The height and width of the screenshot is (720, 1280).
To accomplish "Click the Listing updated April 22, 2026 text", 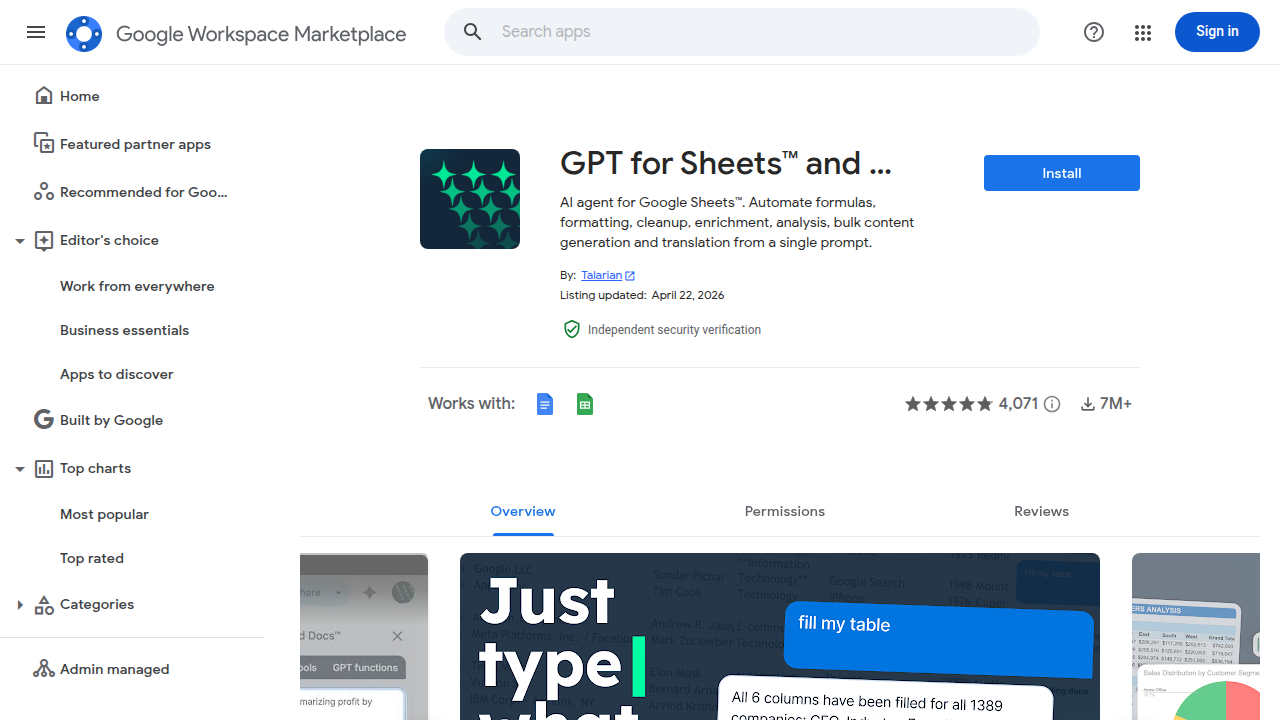I will [x=642, y=295].
